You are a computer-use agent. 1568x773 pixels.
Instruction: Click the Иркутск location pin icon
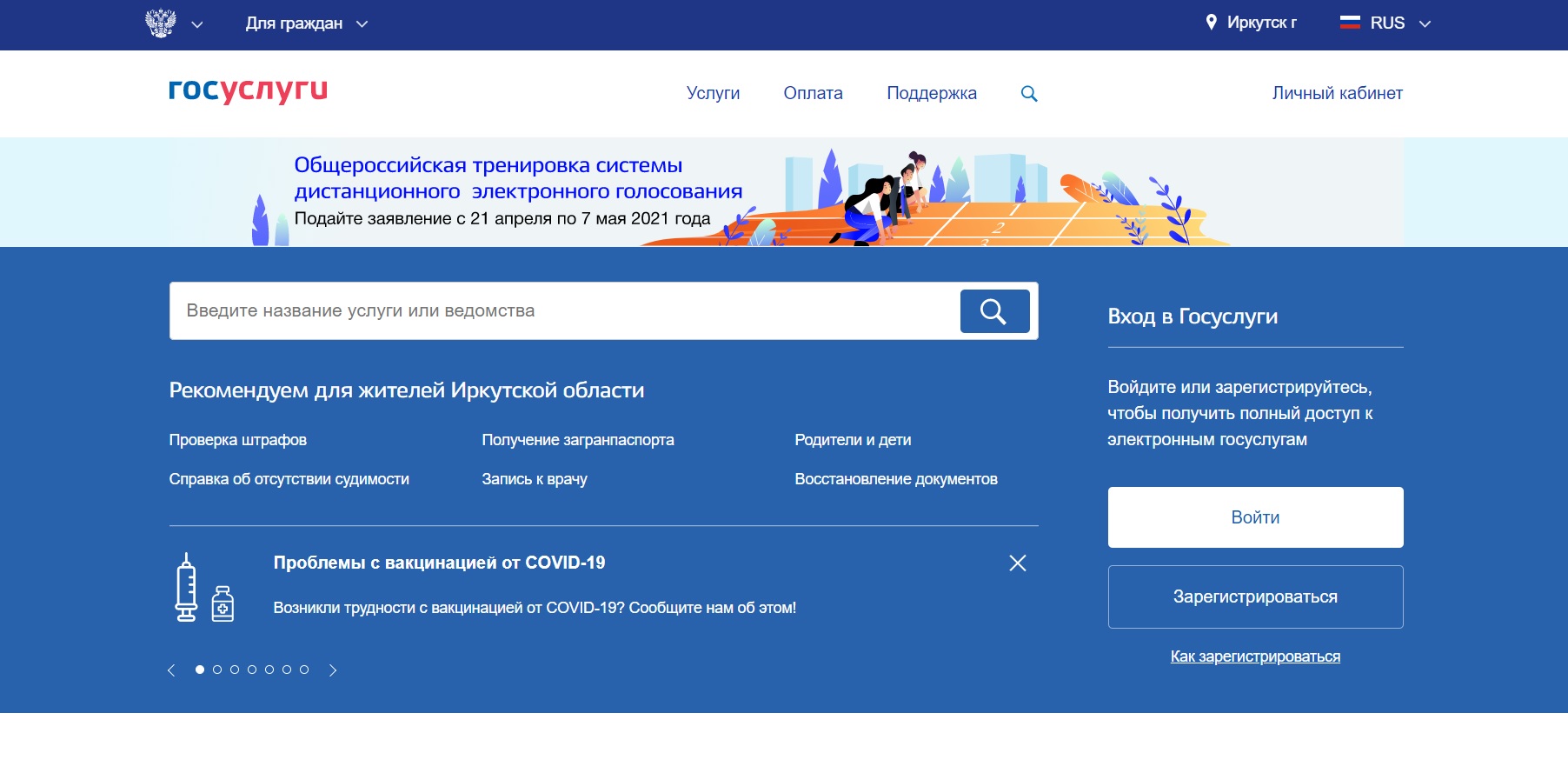[1211, 23]
